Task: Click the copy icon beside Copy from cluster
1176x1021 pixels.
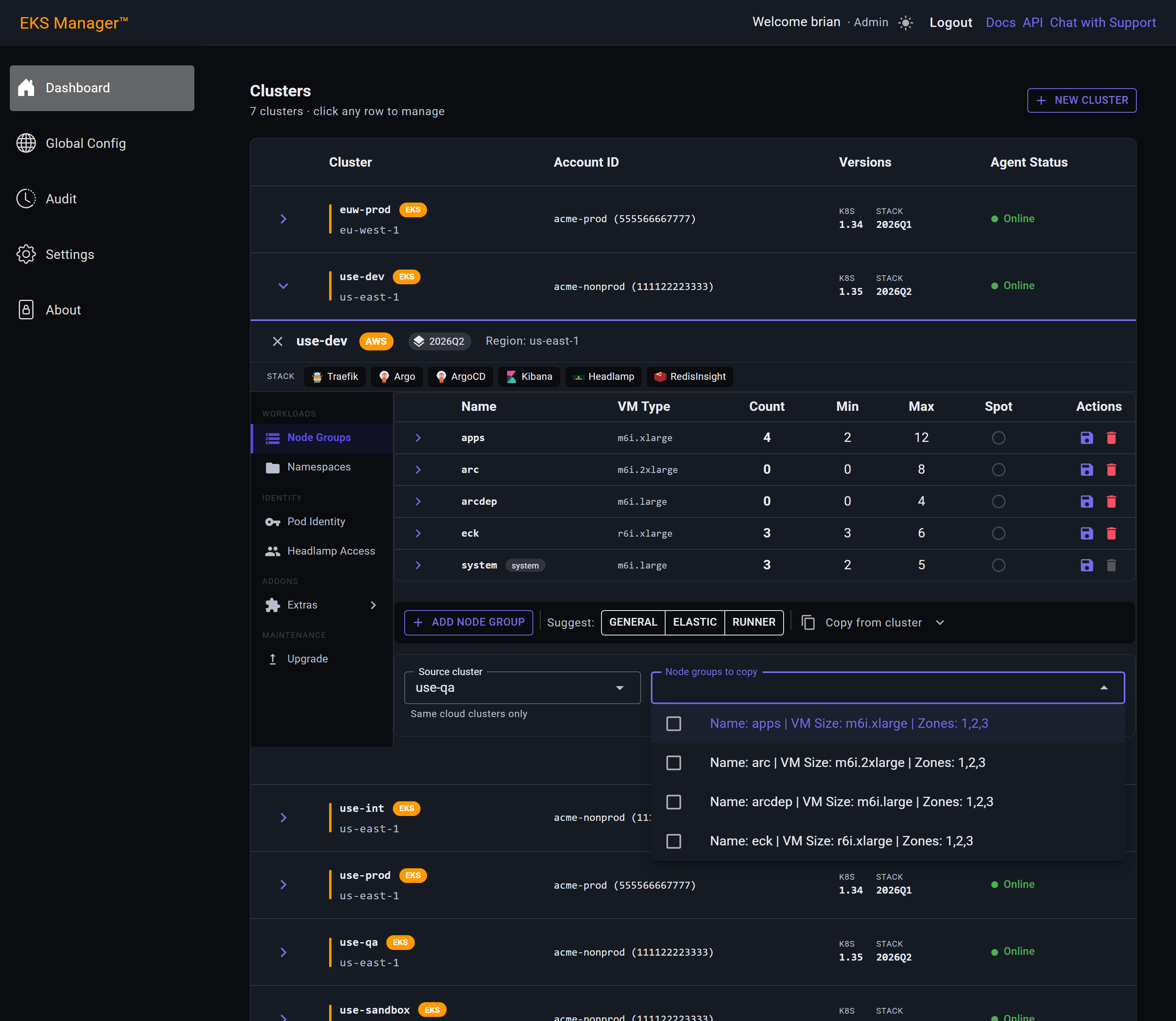Action: coord(808,622)
